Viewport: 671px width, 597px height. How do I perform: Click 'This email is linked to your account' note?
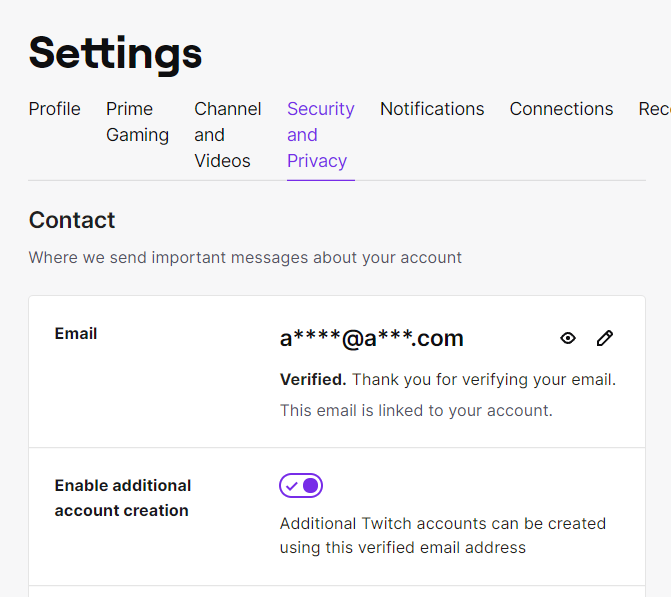pos(416,410)
